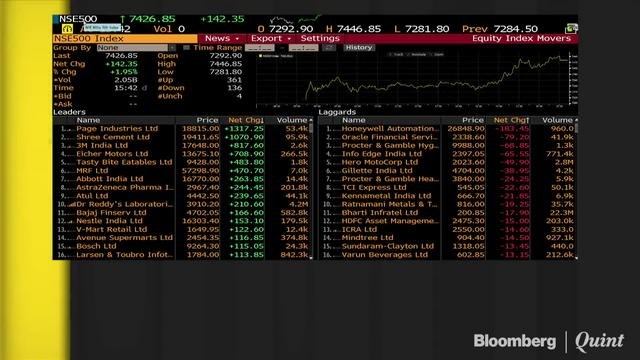Image resolution: width=640 pixels, height=360 pixels.
Task: Select the TCI Express Ltd row
Action: 446,187
